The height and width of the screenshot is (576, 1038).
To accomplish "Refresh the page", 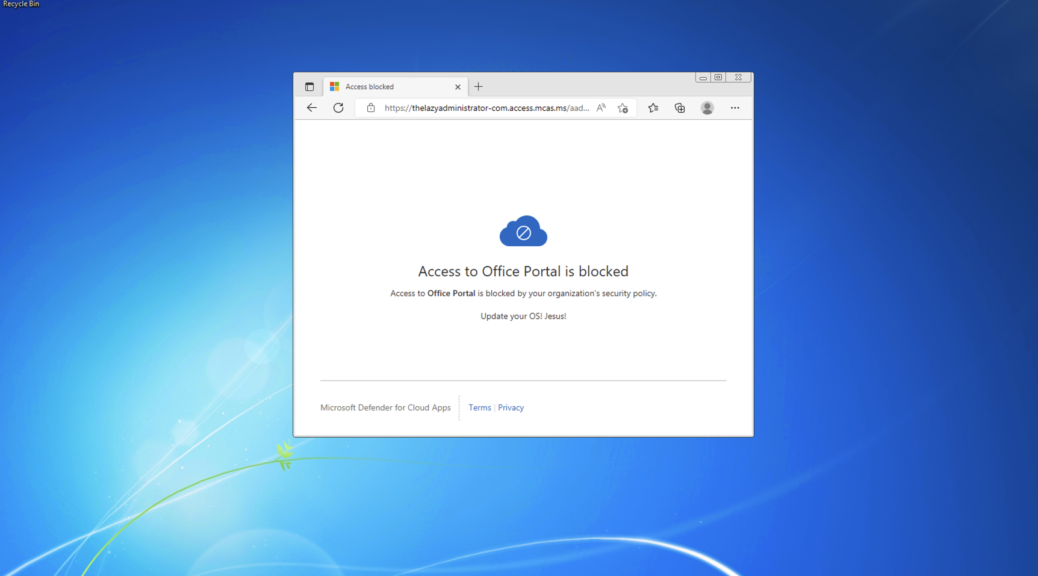I will point(338,108).
